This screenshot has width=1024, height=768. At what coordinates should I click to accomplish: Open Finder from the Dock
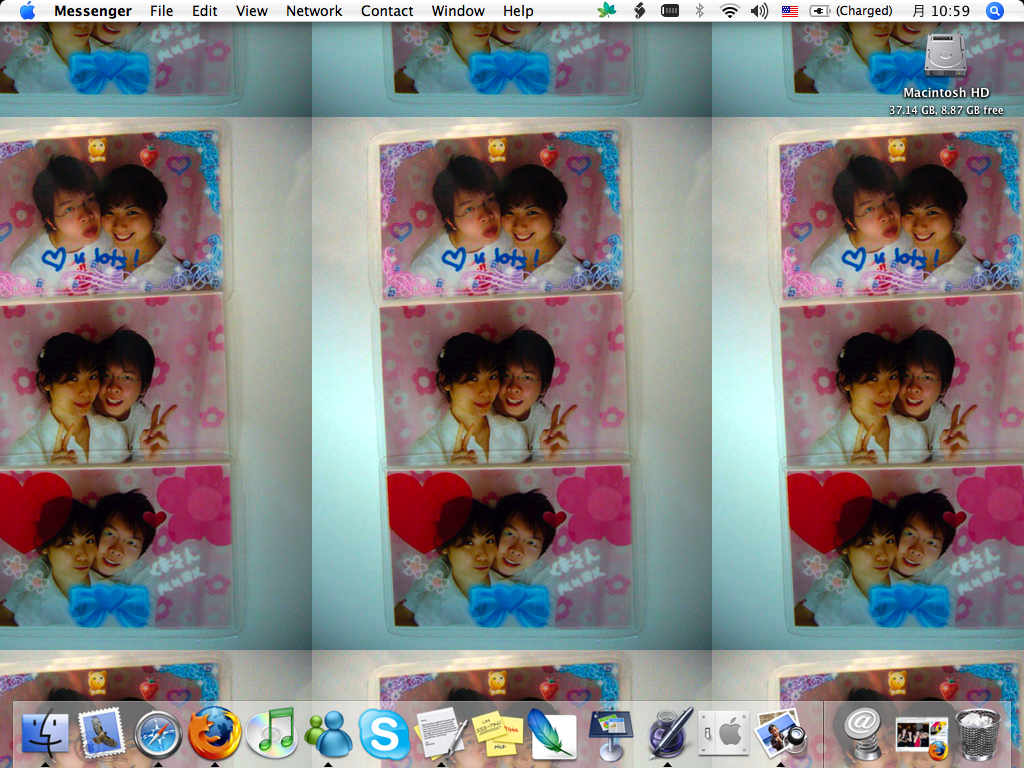[45, 734]
